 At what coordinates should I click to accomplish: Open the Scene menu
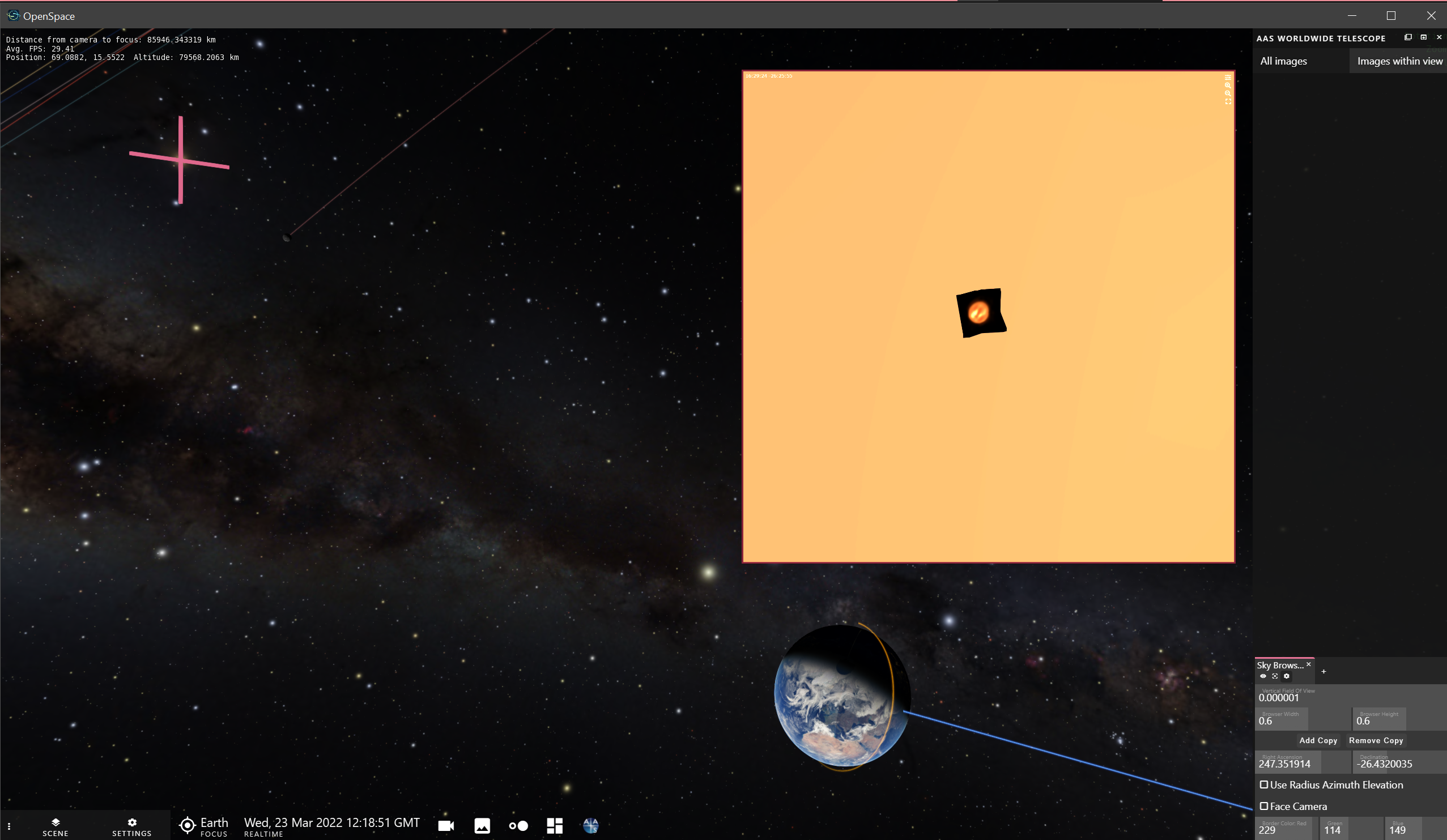(55, 827)
